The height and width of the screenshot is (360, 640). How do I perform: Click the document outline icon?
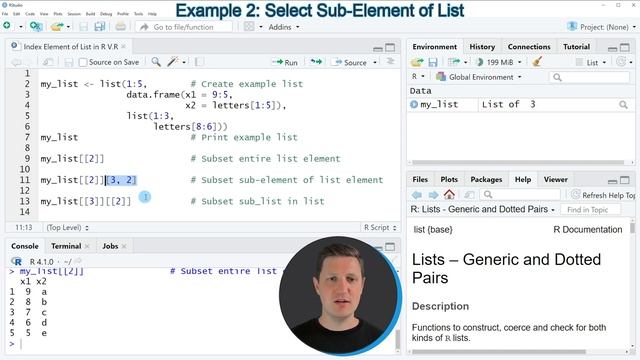click(x=390, y=62)
